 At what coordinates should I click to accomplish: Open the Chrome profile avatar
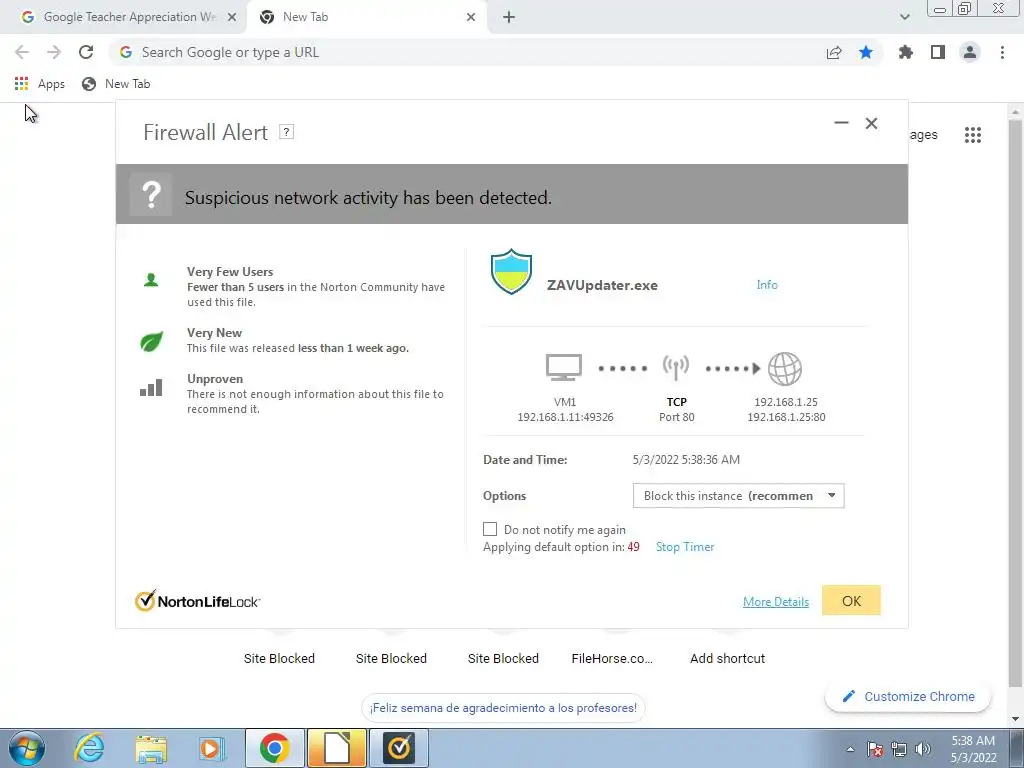click(970, 52)
